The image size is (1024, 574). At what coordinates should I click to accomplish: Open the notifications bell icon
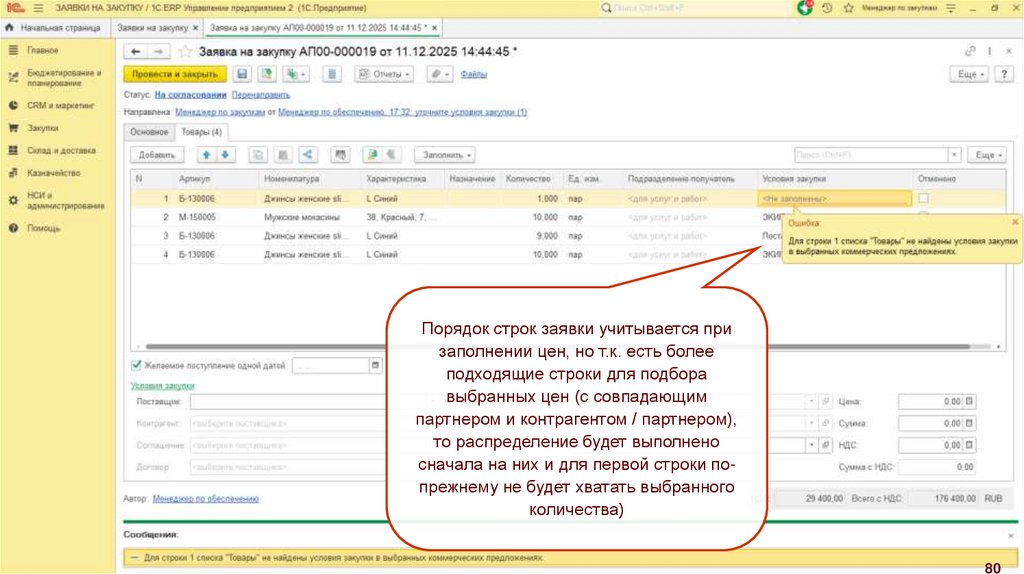pyautogui.click(x=805, y=8)
